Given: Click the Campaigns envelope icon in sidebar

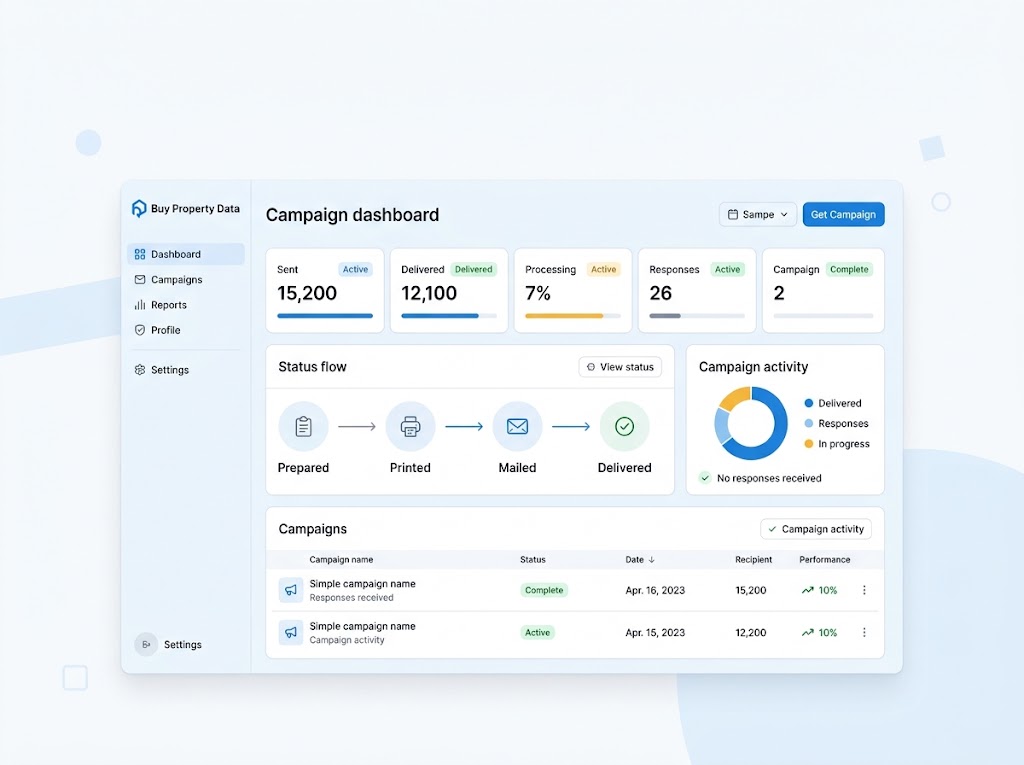Looking at the screenshot, I should [140, 280].
